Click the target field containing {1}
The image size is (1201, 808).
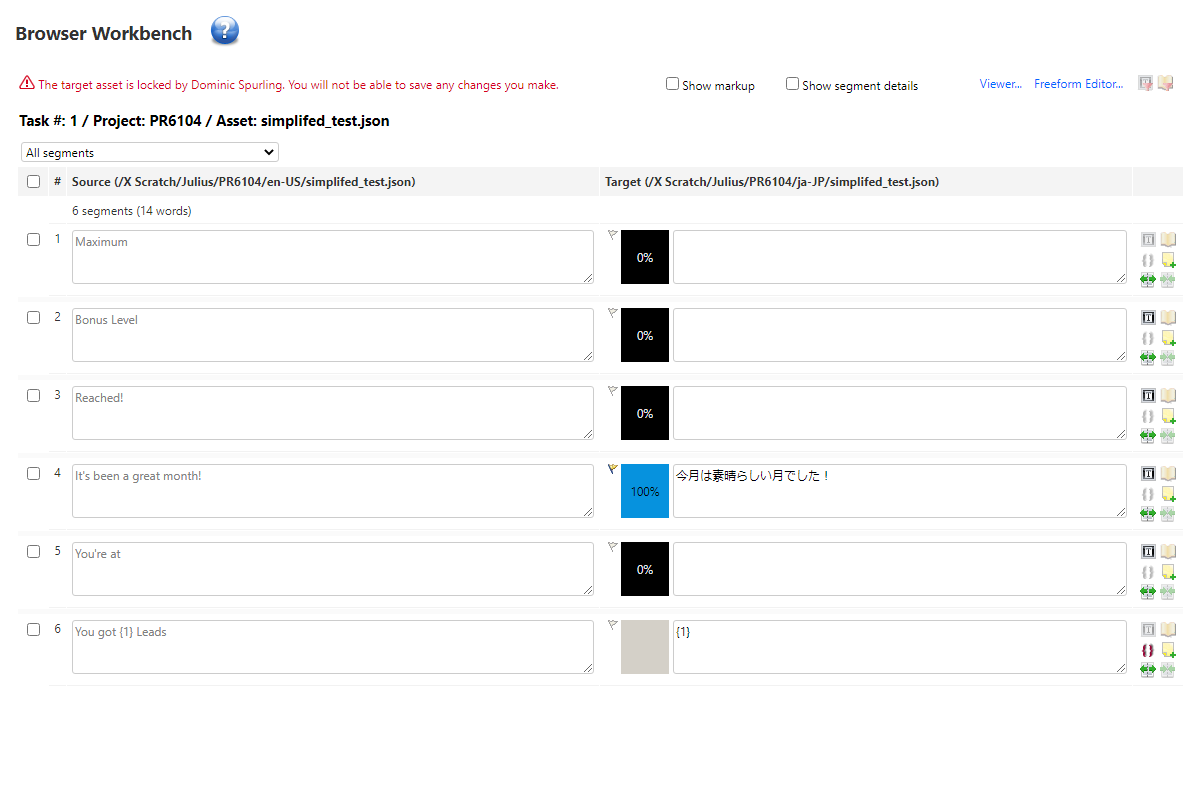point(900,647)
